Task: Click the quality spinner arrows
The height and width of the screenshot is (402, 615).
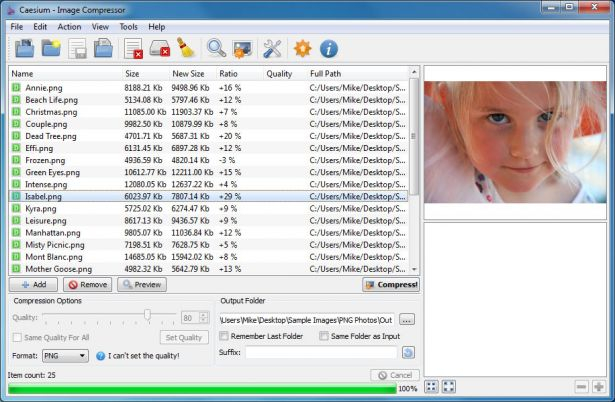Action: (204, 317)
